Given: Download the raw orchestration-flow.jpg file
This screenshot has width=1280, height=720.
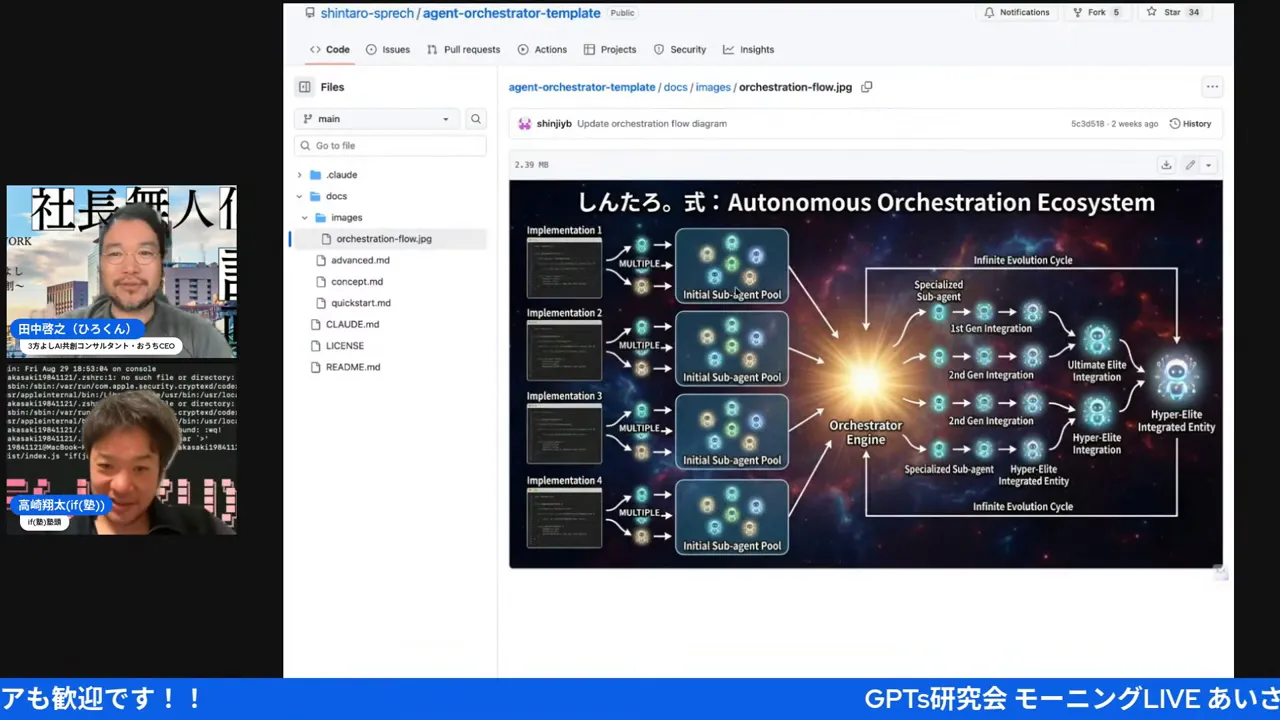Looking at the screenshot, I should click(x=1166, y=164).
